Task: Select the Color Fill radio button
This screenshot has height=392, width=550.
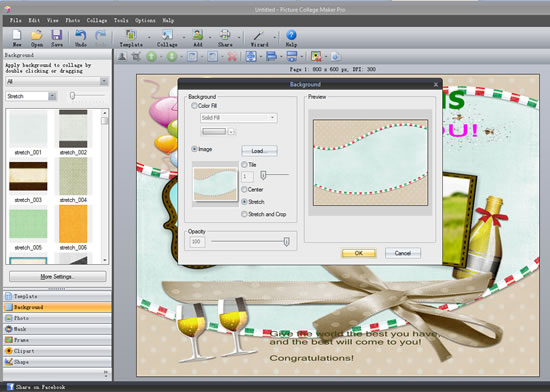Action: click(x=194, y=106)
